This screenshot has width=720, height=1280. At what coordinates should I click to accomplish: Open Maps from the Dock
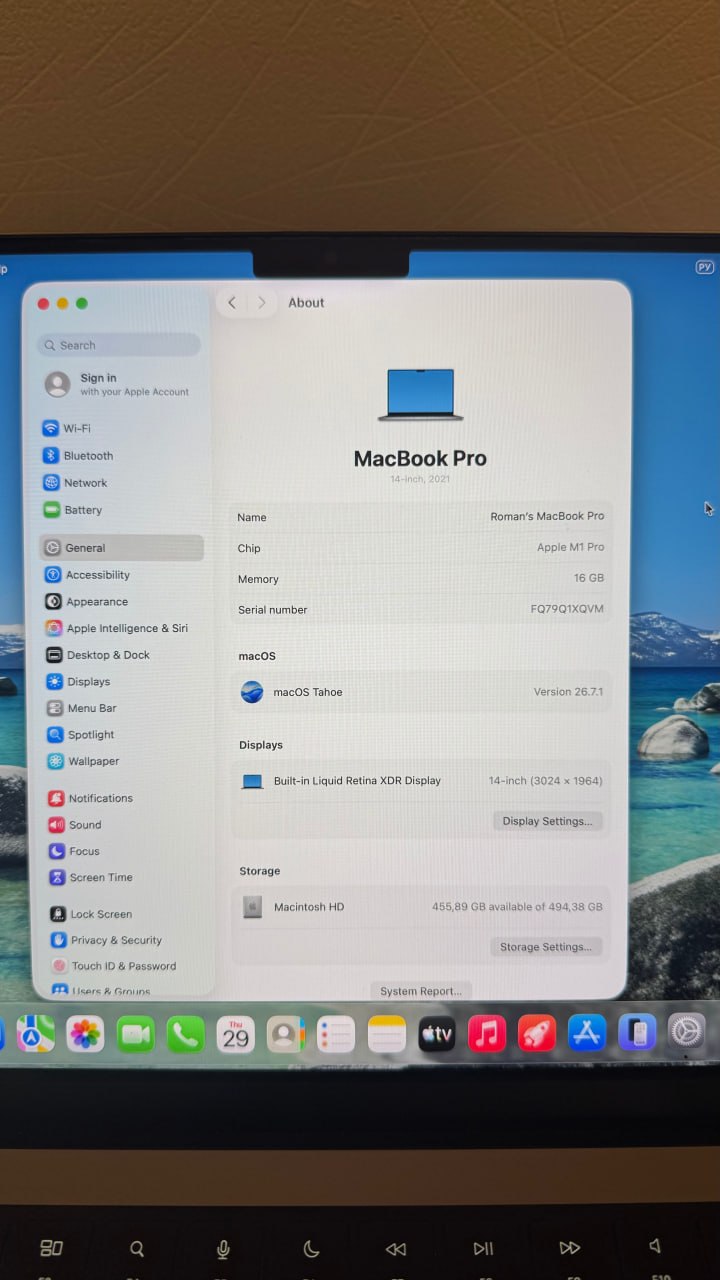pyautogui.click(x=35, y=1033)
